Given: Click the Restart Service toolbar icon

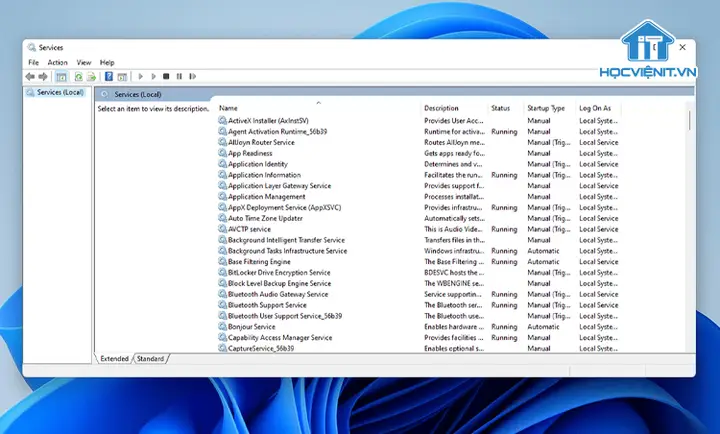Looking at the screenshot, I should pyautogui.click(x=192, y=76).
